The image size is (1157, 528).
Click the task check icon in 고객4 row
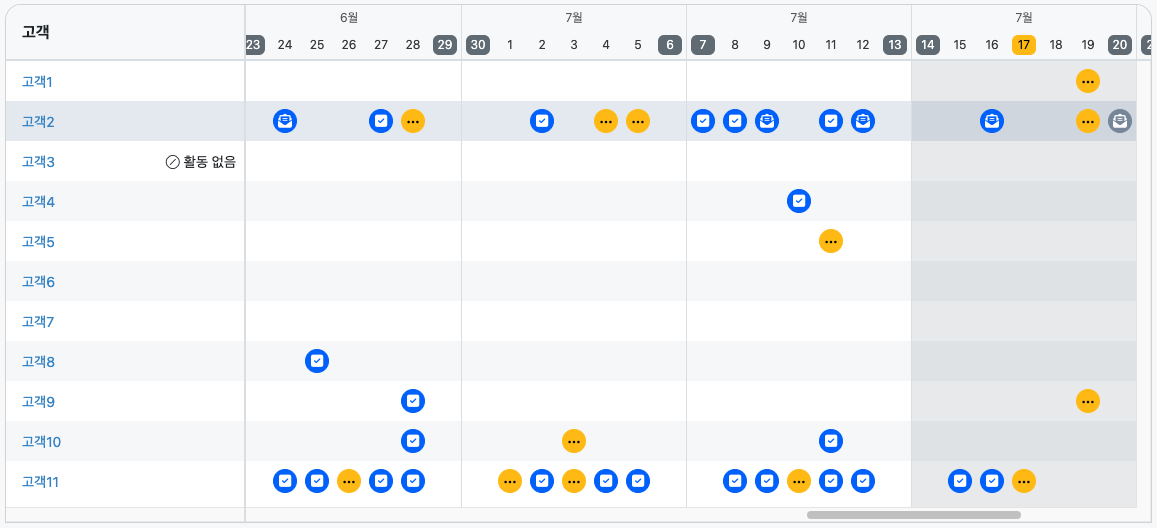tap(799, 201)
